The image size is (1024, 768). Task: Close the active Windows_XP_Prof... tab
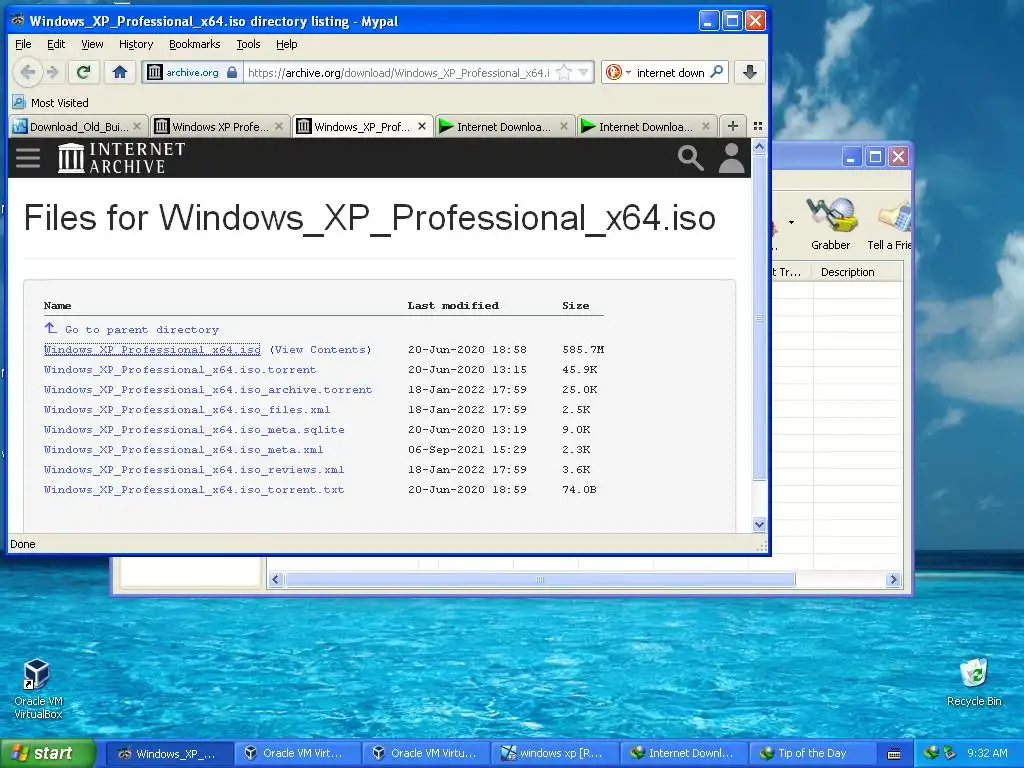pyautogui.click(x=422, y=126)
